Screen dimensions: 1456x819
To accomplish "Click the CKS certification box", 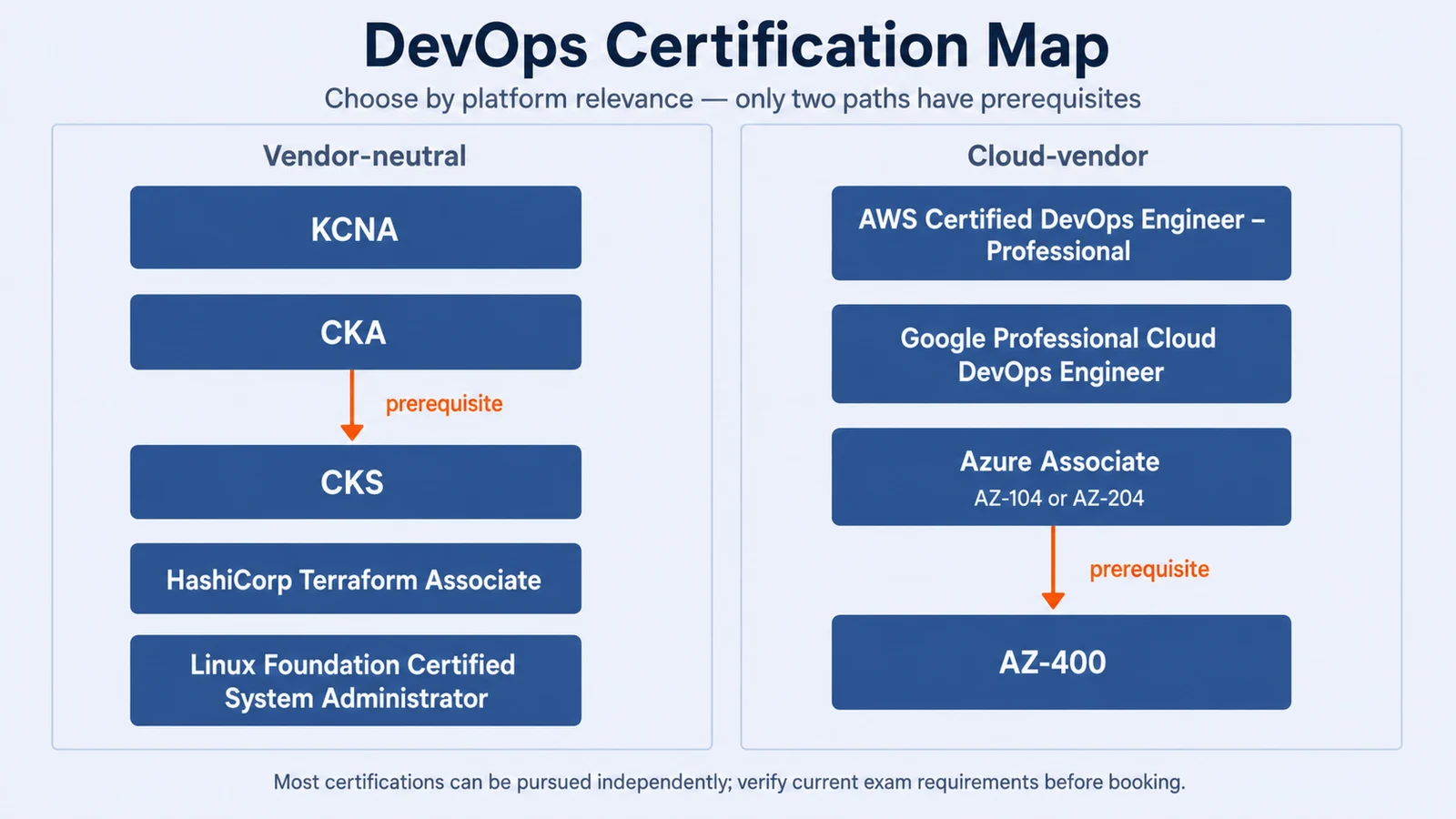I will pos(355,482).
